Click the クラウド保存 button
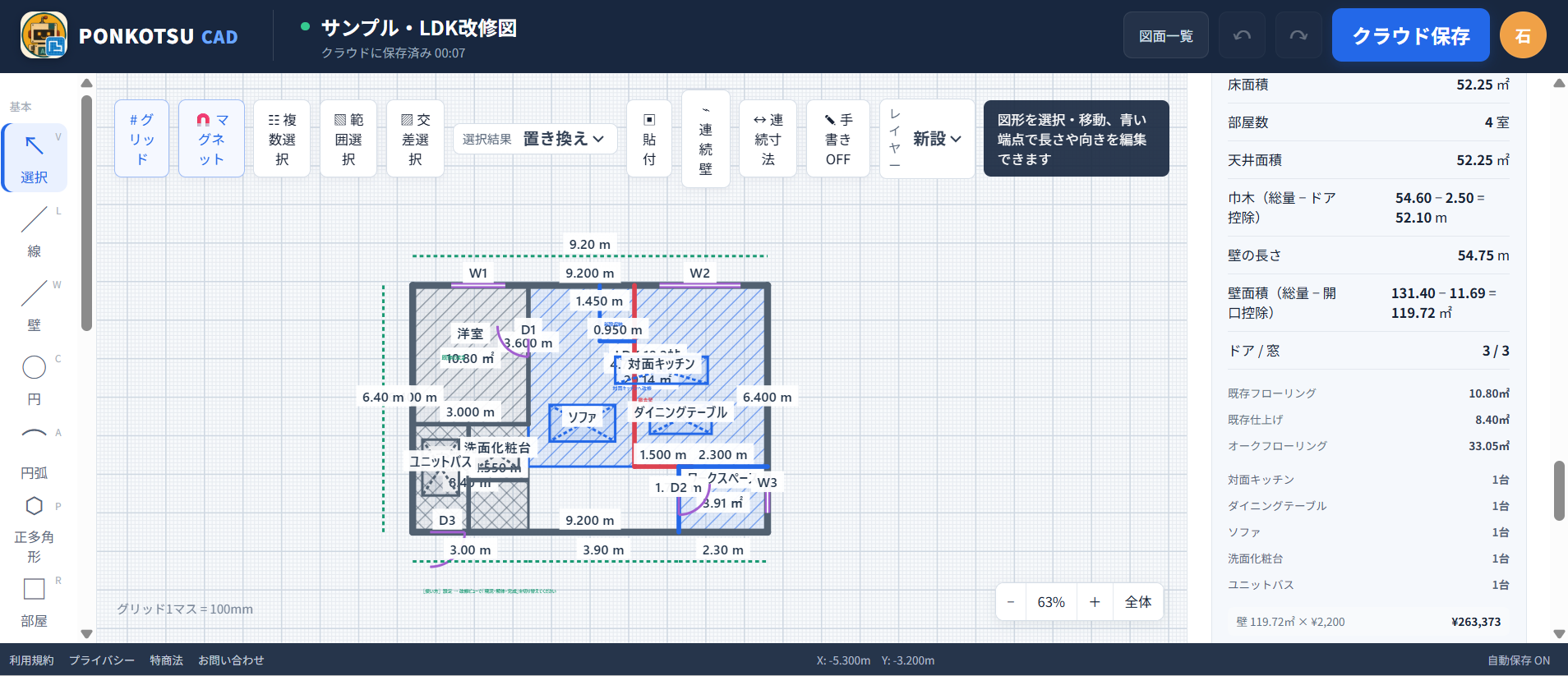 coord(1411,35)
